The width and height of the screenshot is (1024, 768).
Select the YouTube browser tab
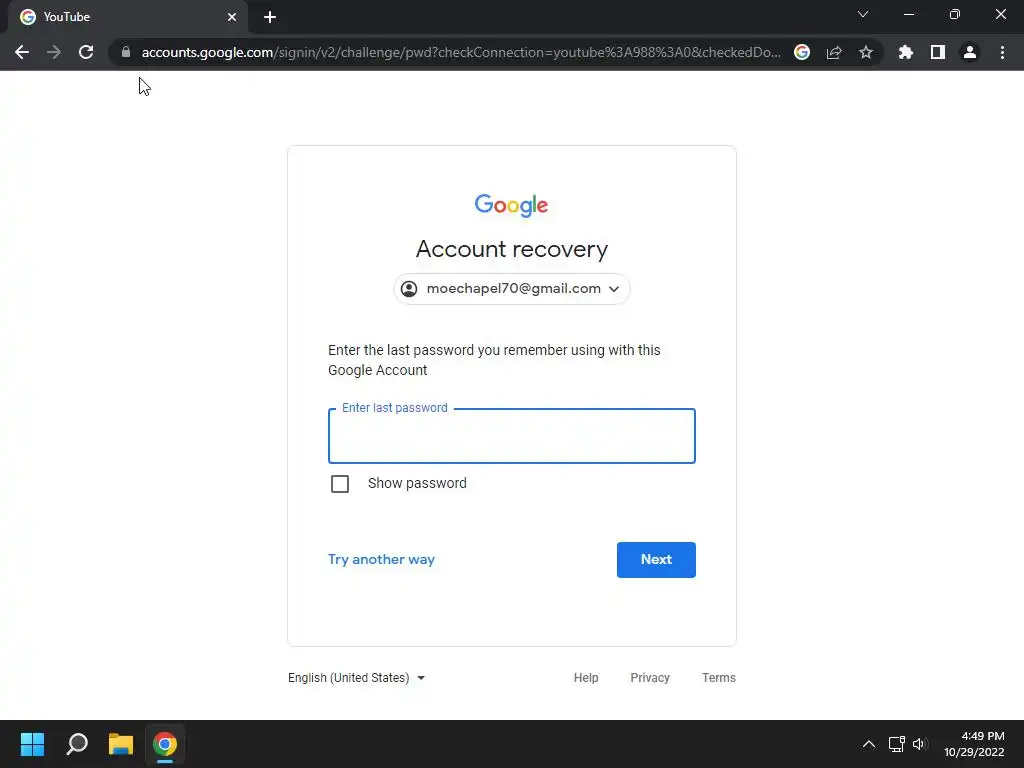pos(128,18)
